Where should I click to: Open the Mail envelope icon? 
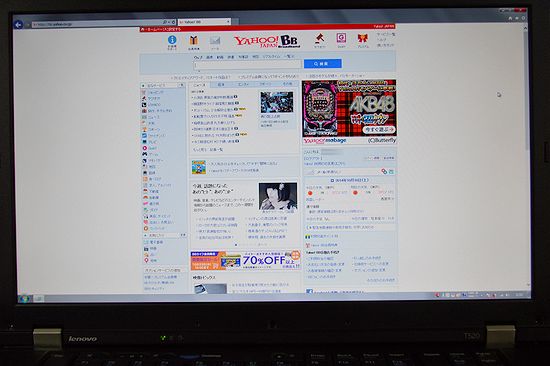[215, 41]
